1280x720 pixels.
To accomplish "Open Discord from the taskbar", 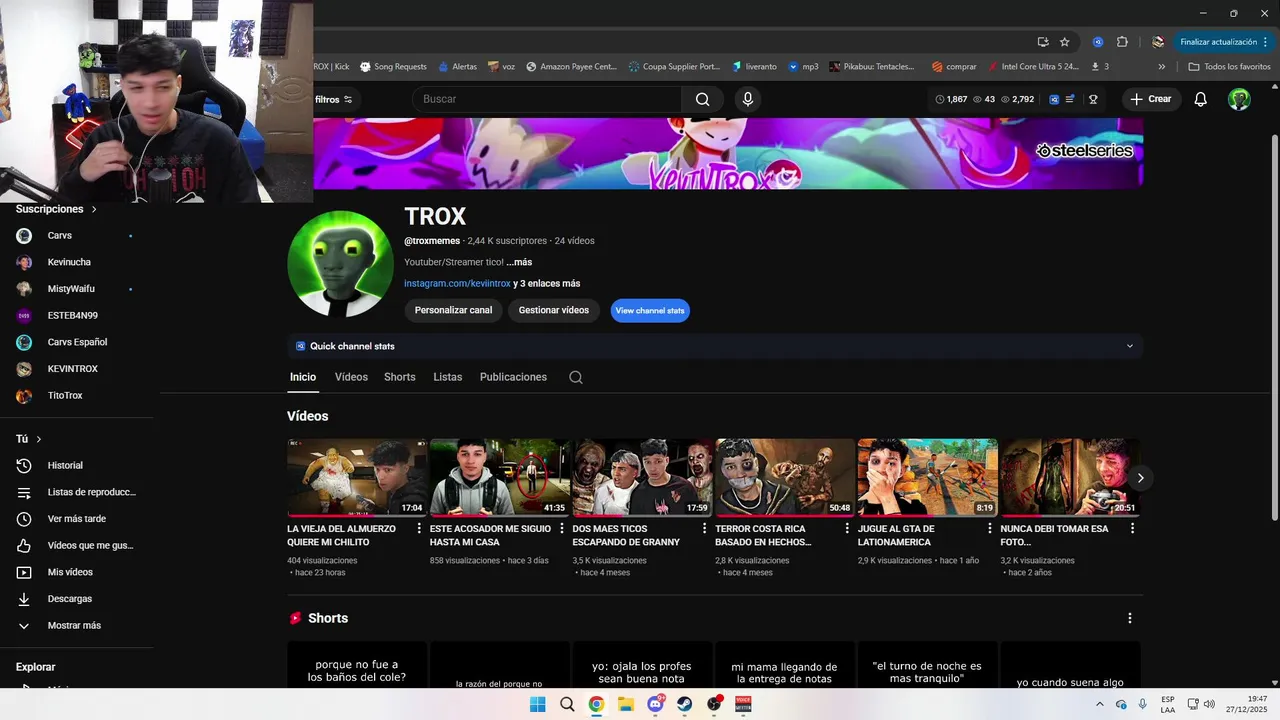I will click(655, 704).
